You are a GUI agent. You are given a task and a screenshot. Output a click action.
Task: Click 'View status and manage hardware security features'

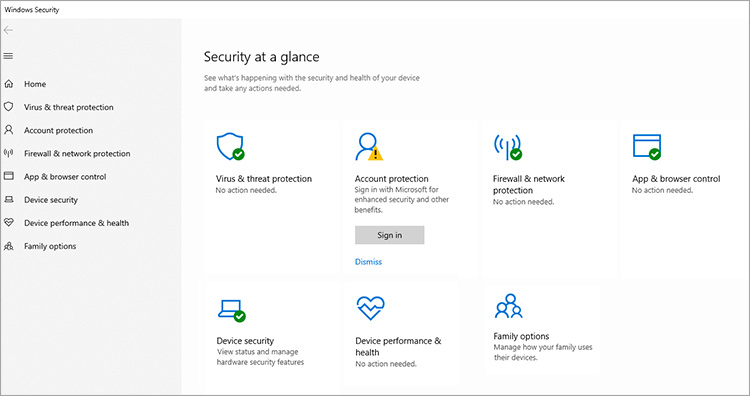(x=260, y=357)
